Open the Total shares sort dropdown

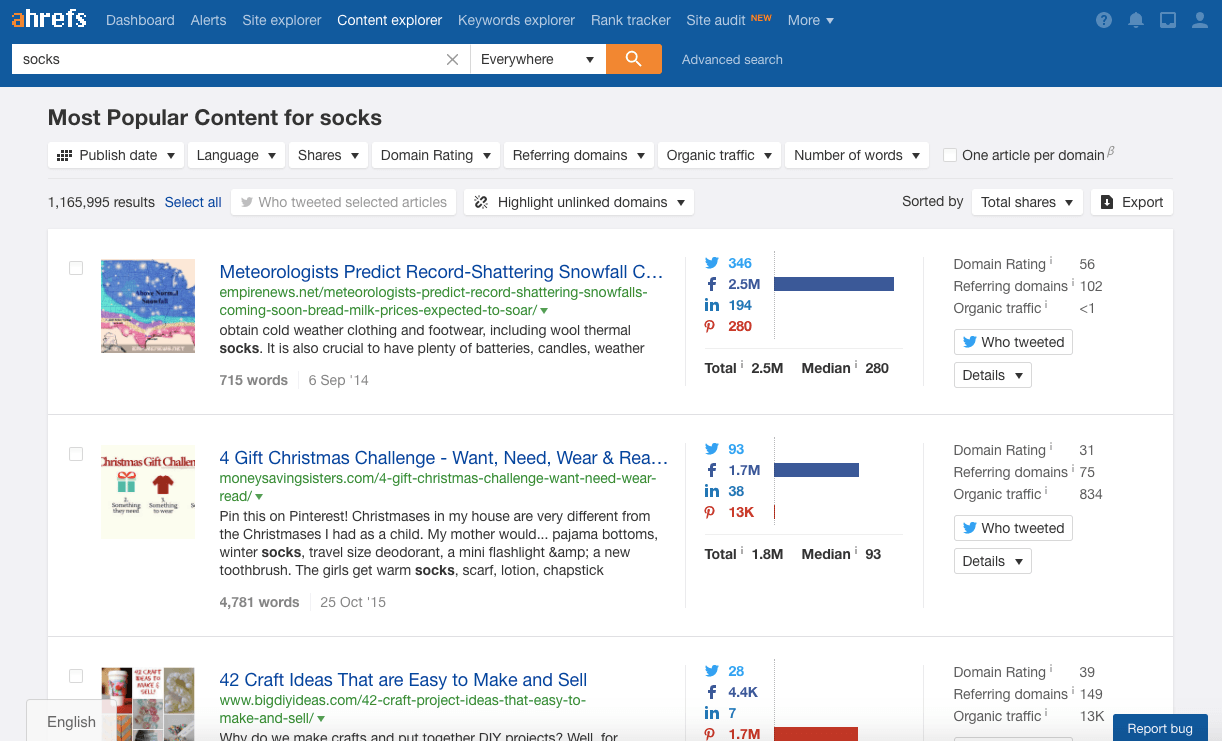point(1027,202)
